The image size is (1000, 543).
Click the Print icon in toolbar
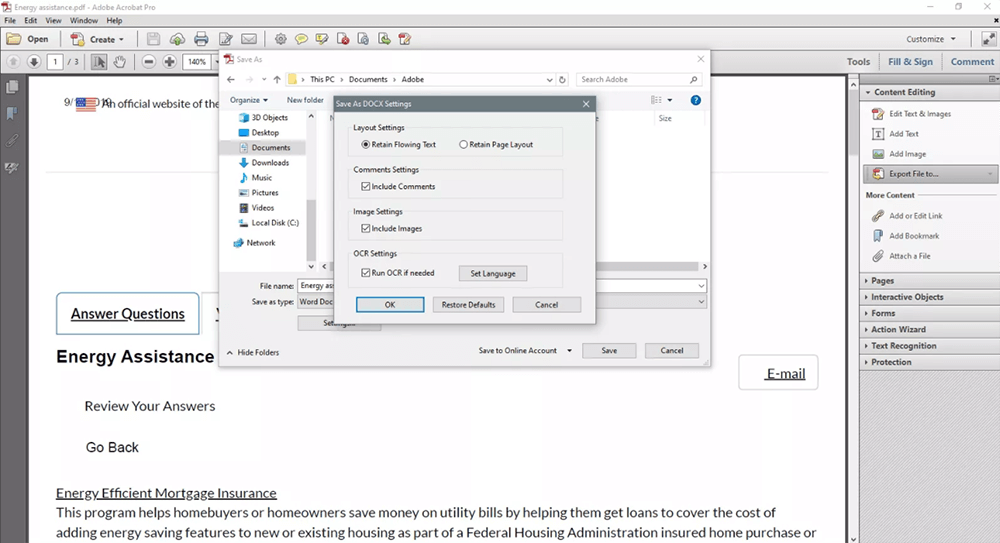[x=201, y=39]
